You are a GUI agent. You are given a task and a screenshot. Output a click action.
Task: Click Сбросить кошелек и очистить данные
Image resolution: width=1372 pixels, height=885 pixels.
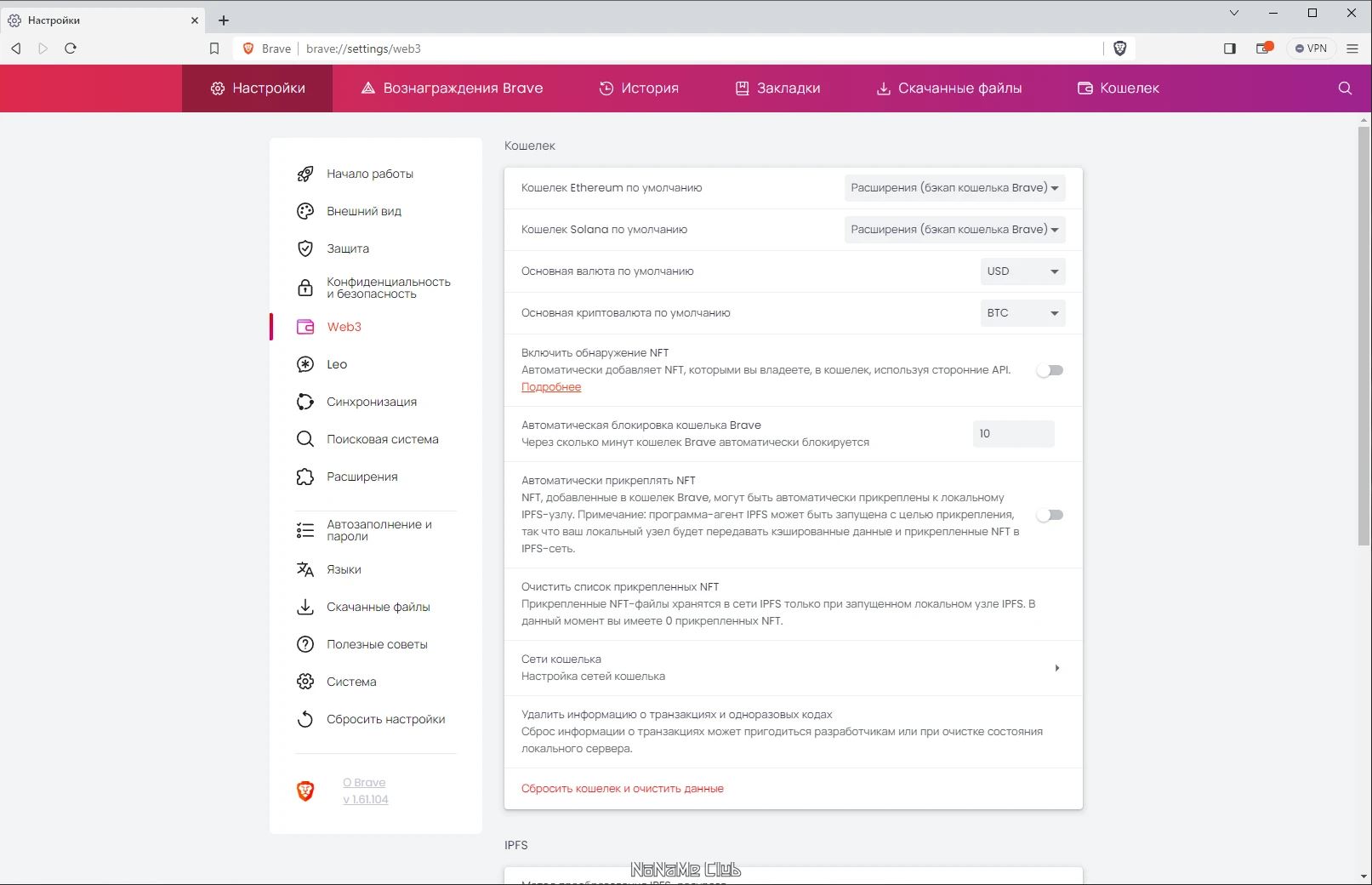623,789
